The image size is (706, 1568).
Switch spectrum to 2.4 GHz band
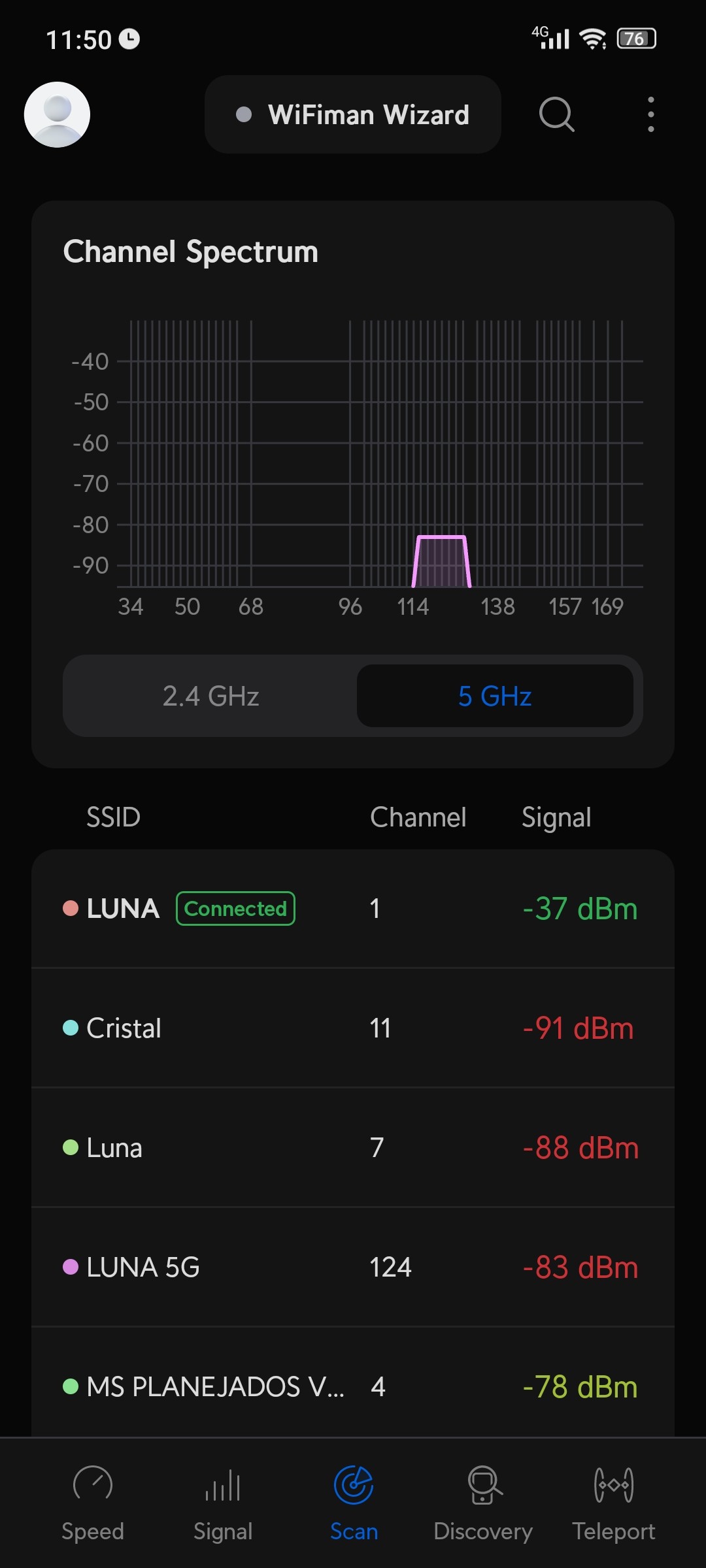point(210,696)
